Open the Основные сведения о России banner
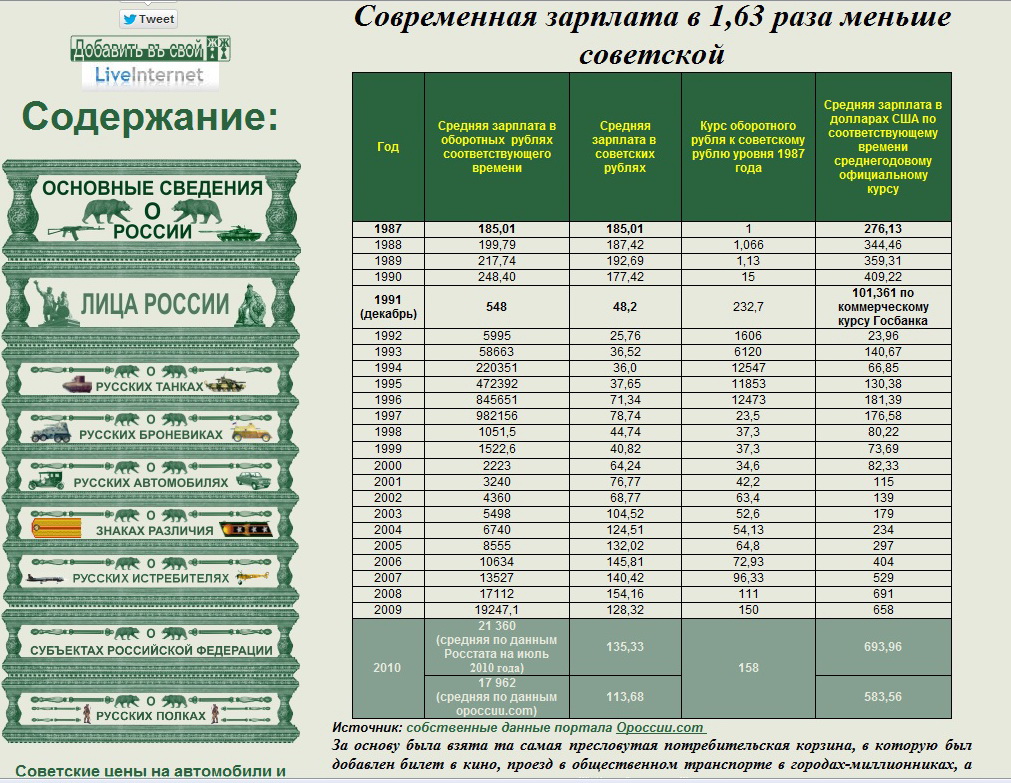 [x=152, y=210]
